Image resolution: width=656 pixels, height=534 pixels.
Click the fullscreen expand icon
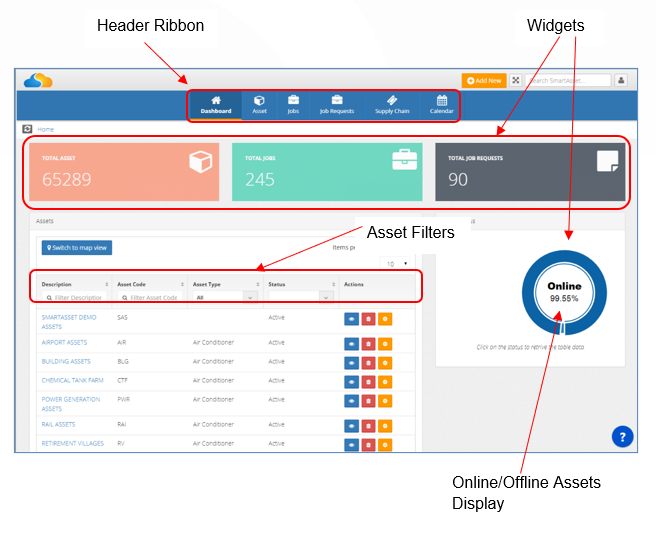(x=516, y=80)
